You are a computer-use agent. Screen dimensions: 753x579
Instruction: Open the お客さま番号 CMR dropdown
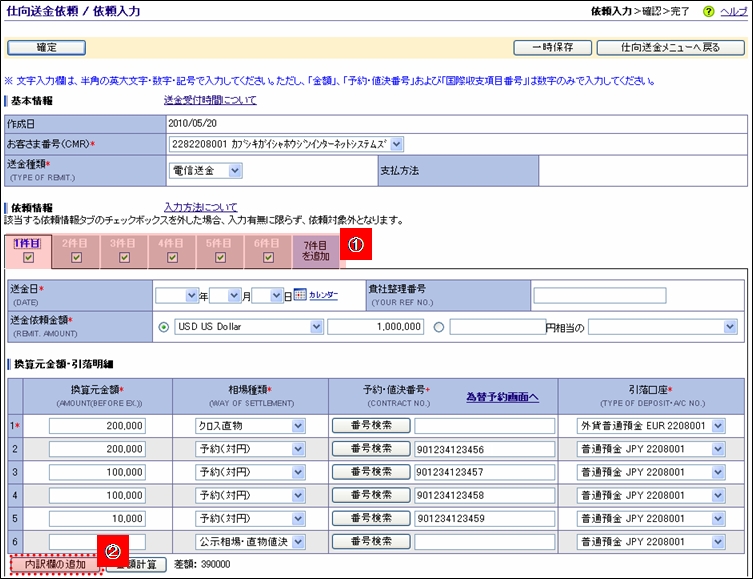coord(286,144)
